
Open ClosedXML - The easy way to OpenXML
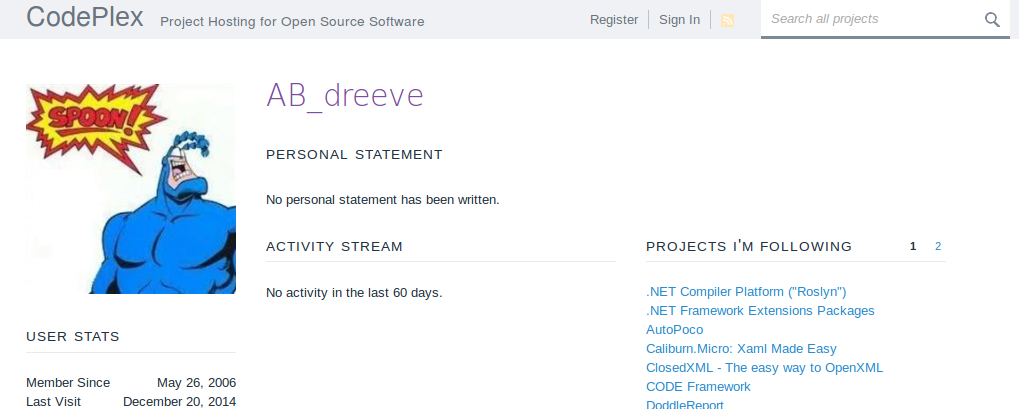[764, 367]
